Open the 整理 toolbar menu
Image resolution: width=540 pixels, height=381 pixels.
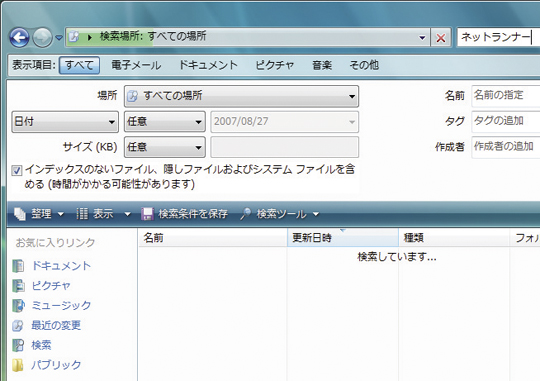click(39, 214)
